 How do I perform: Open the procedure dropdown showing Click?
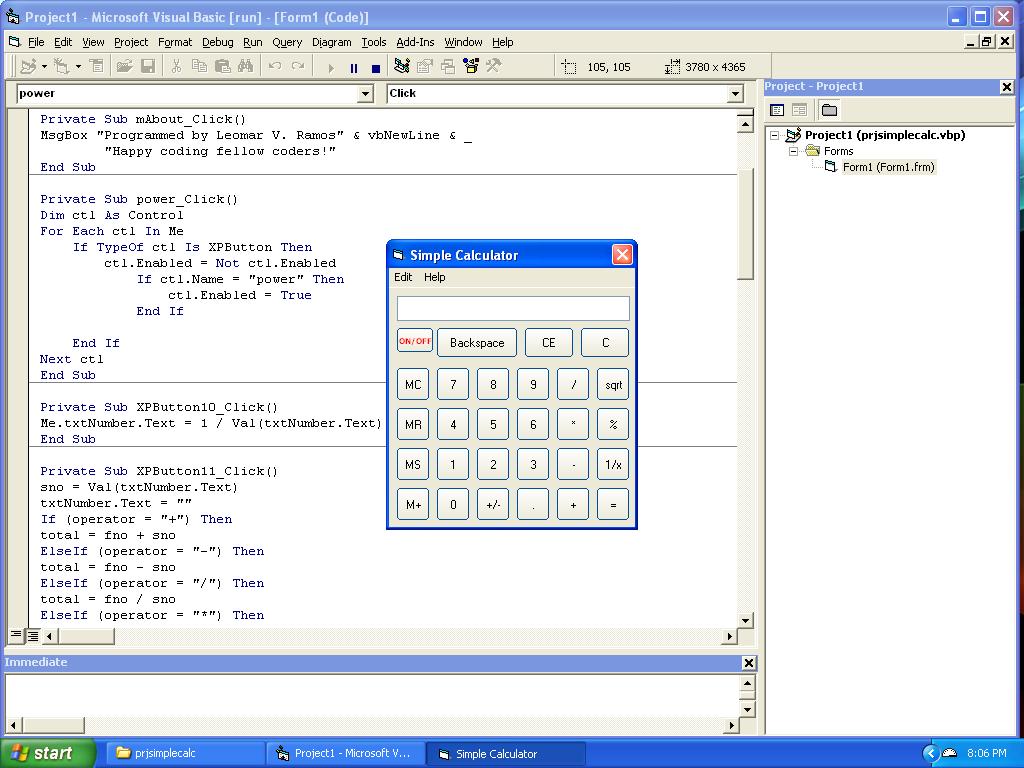pyautogui.click(x=735, y=94)
